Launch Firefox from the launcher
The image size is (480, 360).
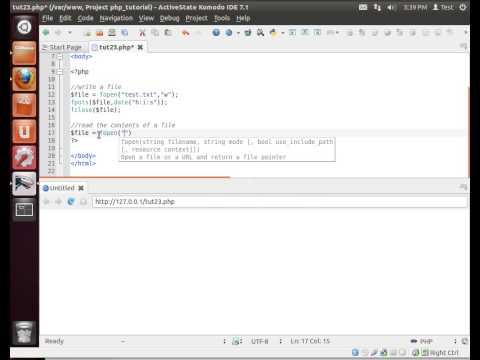tap(24, 79)
